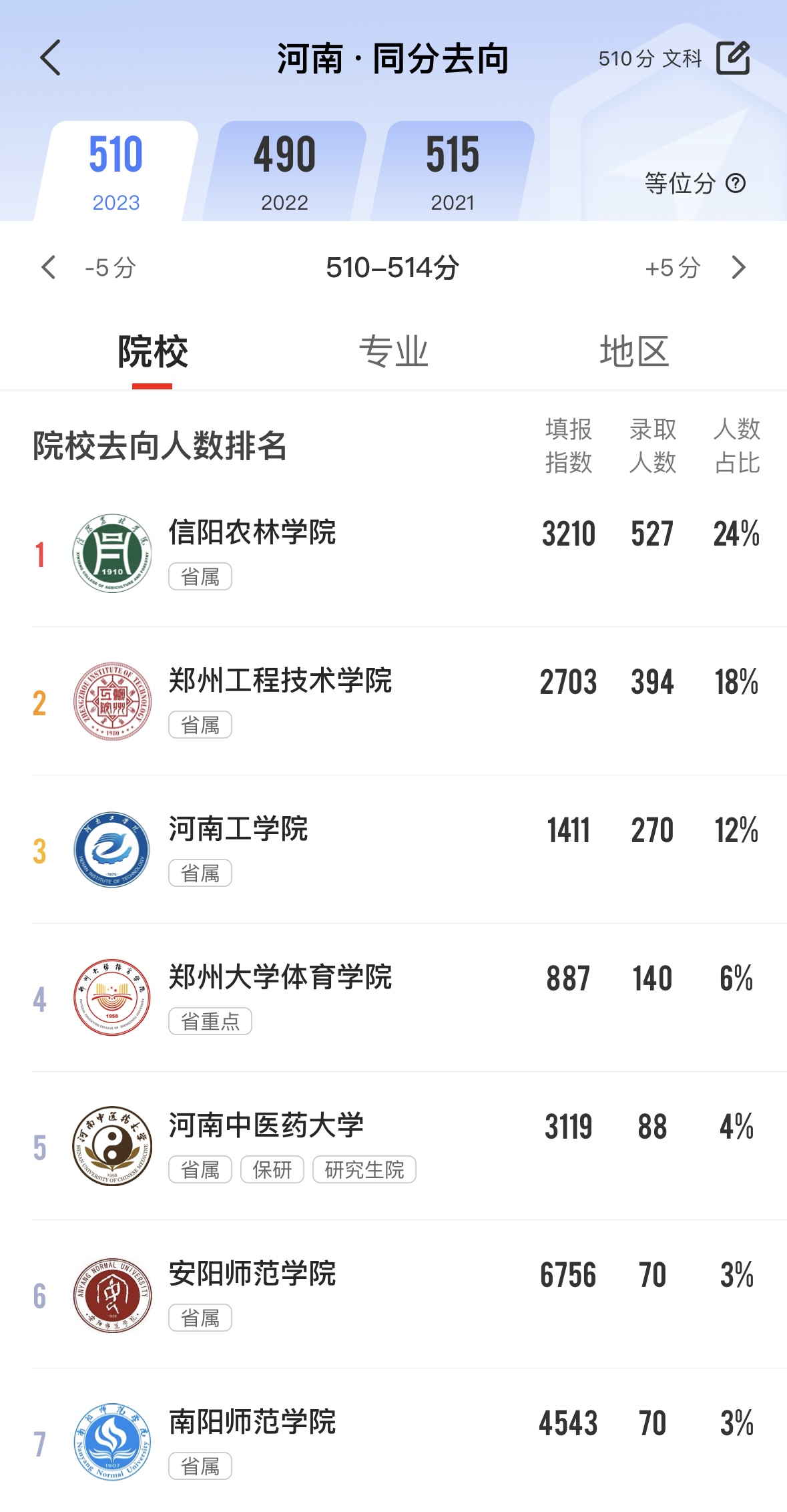Image resolution: width=787 pixels, height=1512 pixels.
Task: Click the -5分 button
Action: pos(110,268)
